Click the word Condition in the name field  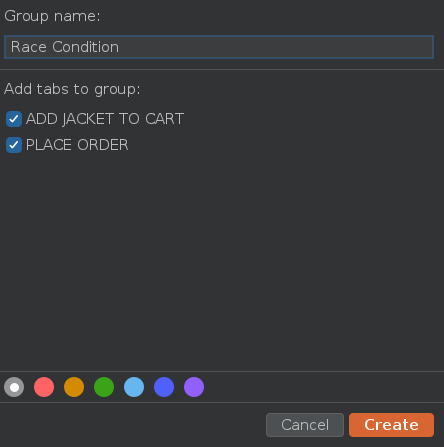86,47
